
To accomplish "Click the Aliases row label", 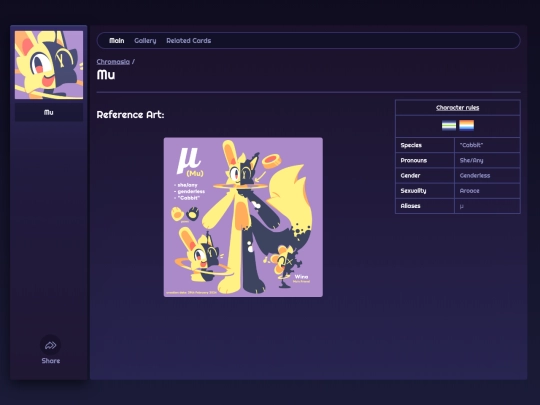I will coord(410,206).
